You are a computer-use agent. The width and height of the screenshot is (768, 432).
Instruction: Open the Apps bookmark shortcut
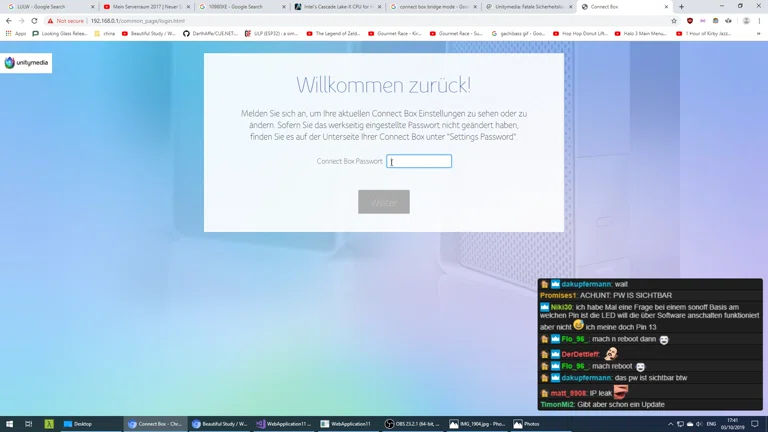(x=16, y=33)
